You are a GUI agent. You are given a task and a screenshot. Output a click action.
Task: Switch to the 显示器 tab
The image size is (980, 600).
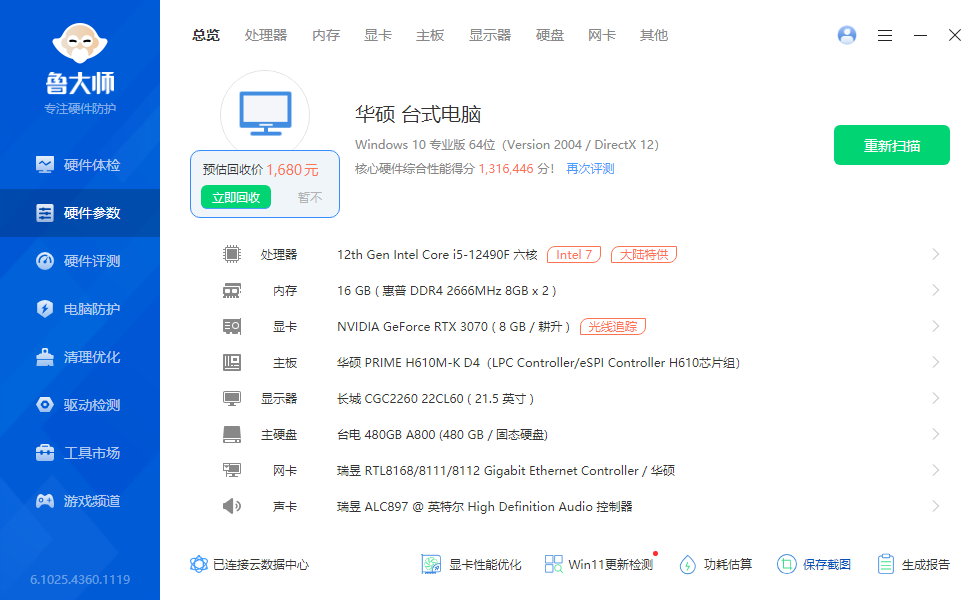(490, 35)
